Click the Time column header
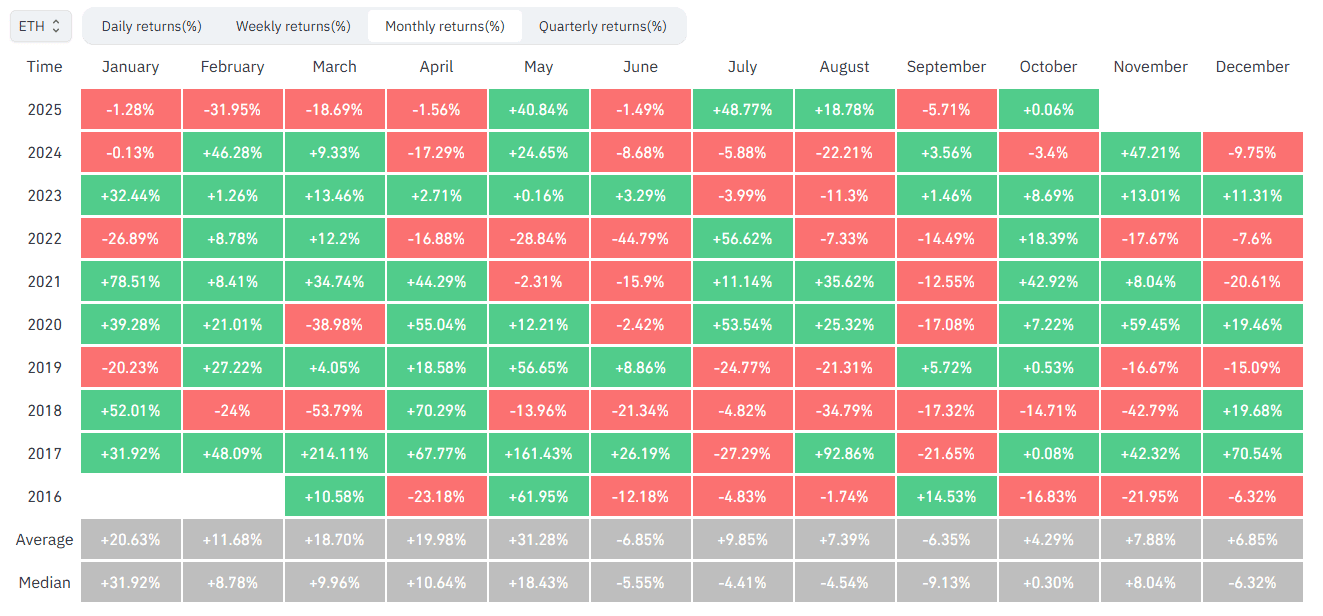Screen dimensions: 1323x616 tap(44, 67)
